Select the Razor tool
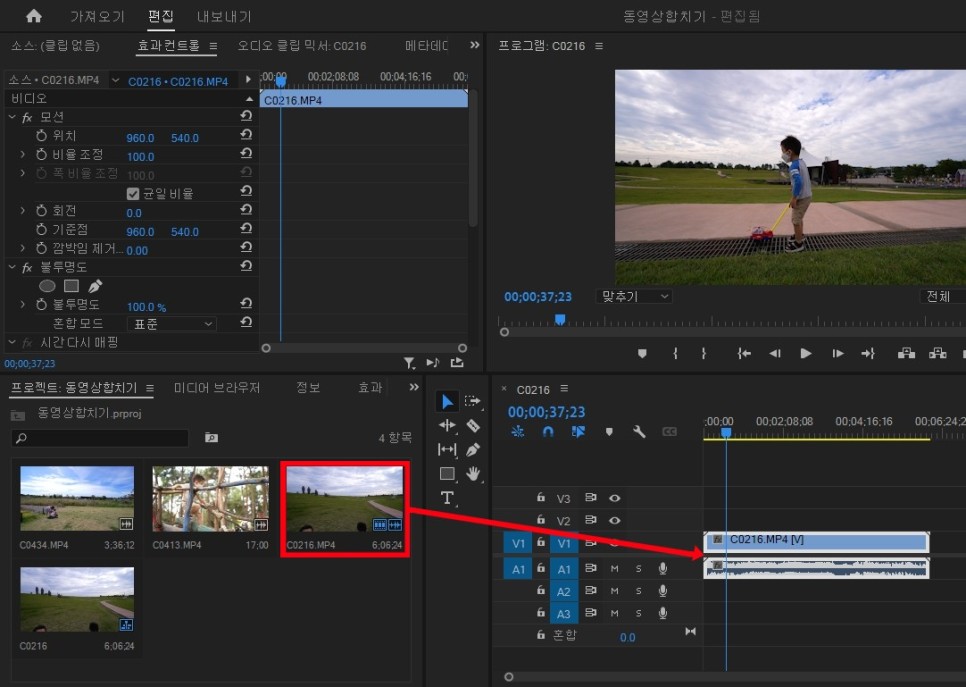Image resolution: width=966 pixels, height=687 pixels. coord(473,425)
